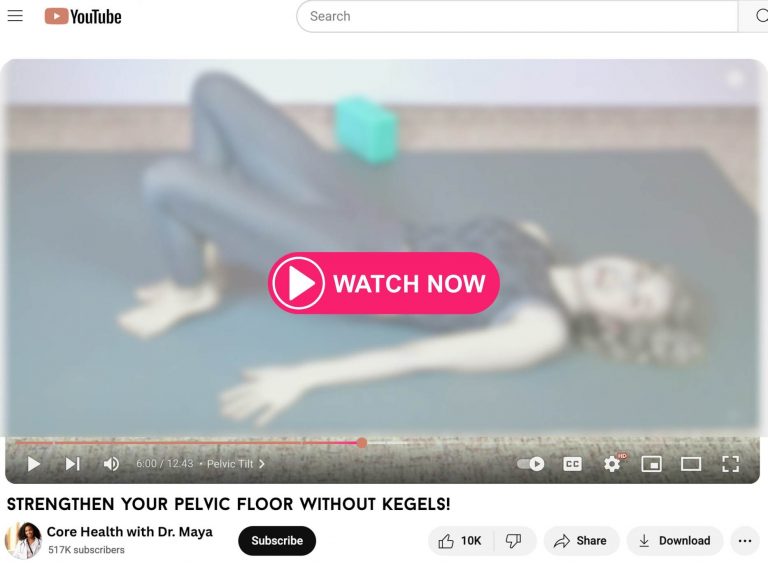Like the video with 10K likes

pyautogui.click(x=460, y=541)
